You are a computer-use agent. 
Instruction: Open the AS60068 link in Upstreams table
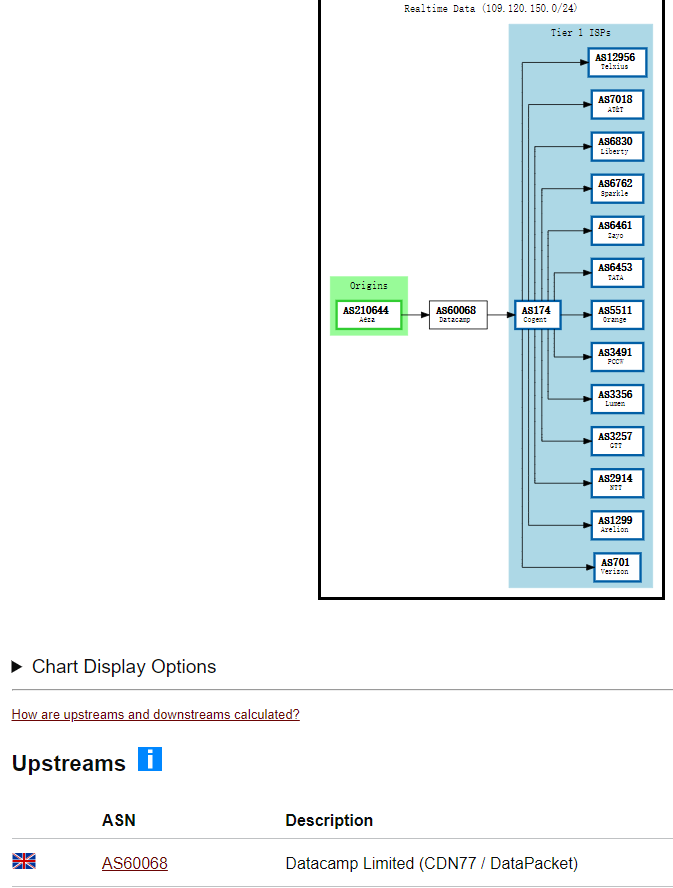135,863
